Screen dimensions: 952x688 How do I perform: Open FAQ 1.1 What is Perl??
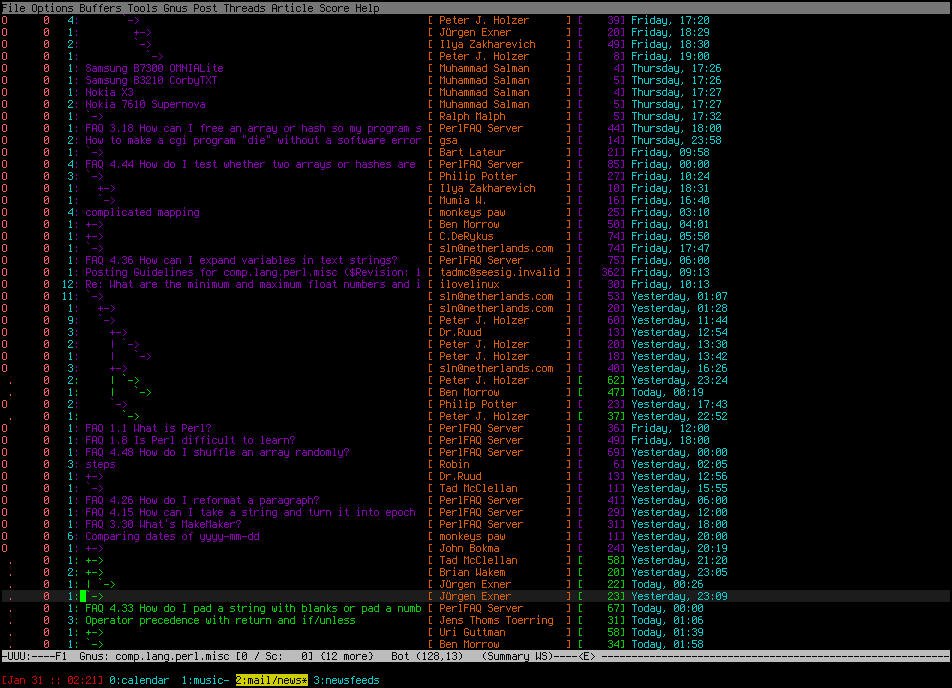148,428
